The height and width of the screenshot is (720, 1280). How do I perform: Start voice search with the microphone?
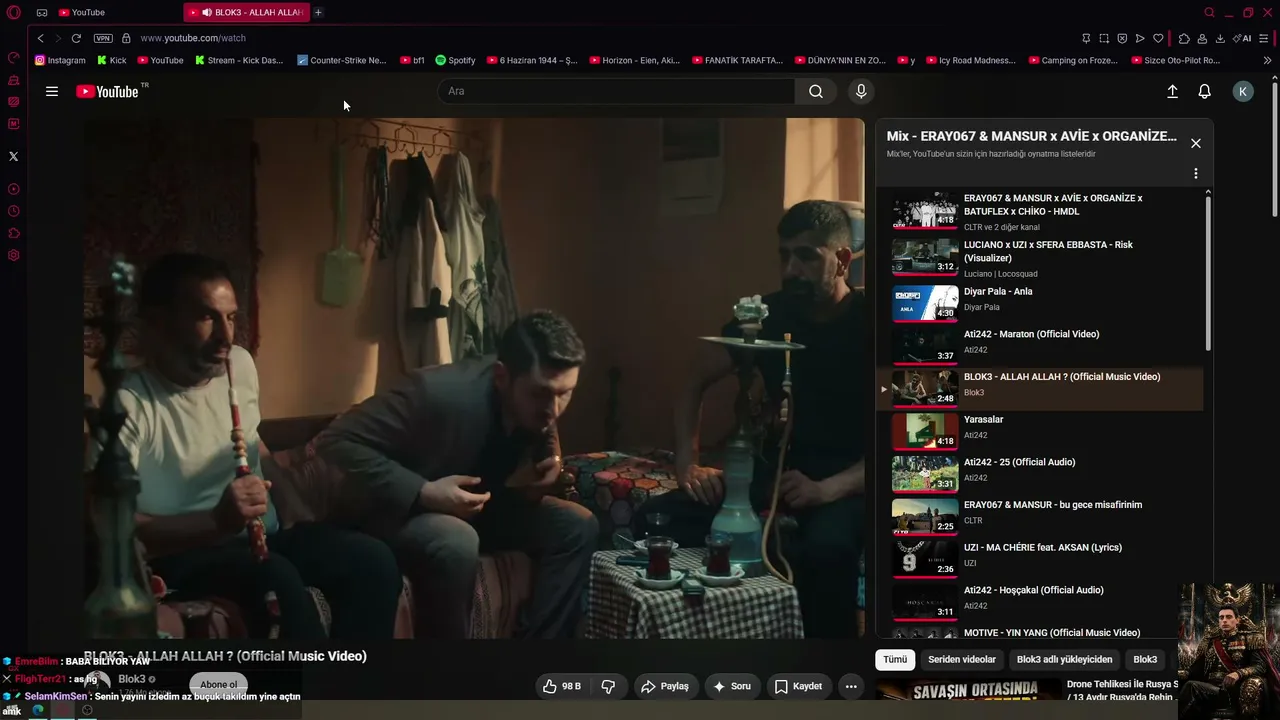pyautogui.click(x=861, y=91)
